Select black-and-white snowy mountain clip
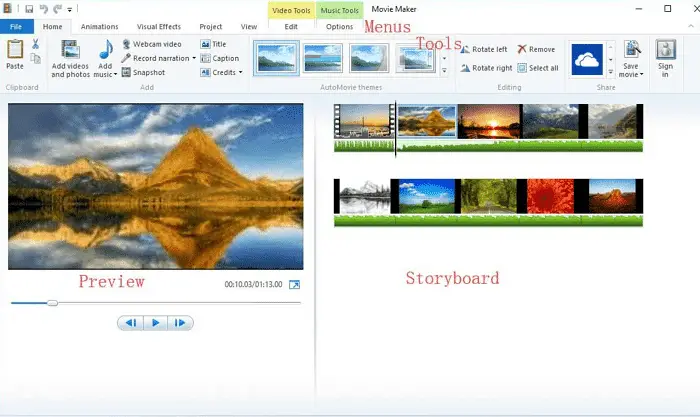 365,196
